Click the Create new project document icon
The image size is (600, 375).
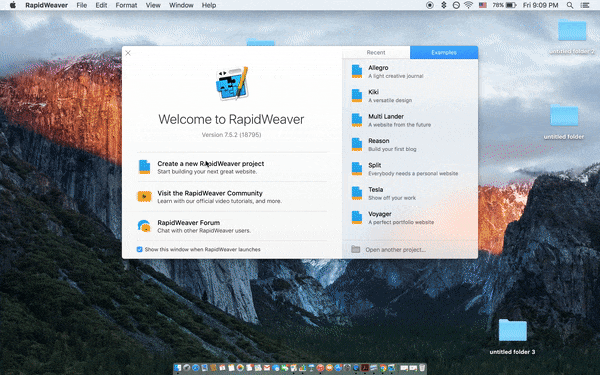click(144, 167)
